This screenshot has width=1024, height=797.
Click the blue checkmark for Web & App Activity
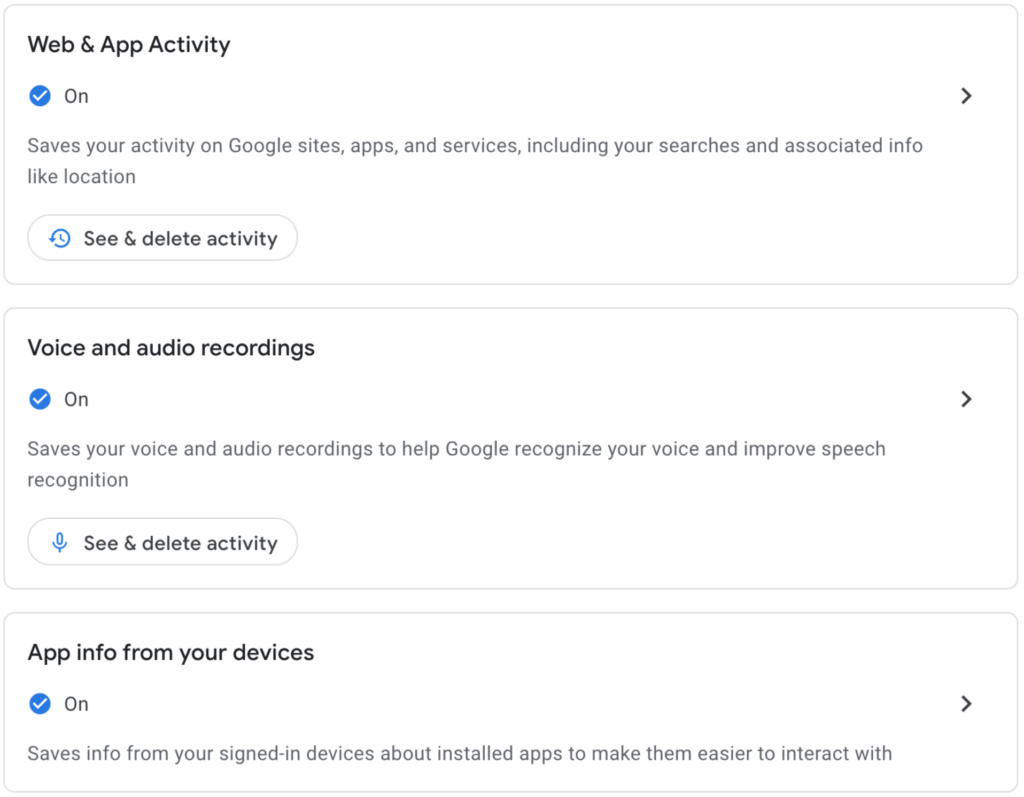[x=40, y=96]
